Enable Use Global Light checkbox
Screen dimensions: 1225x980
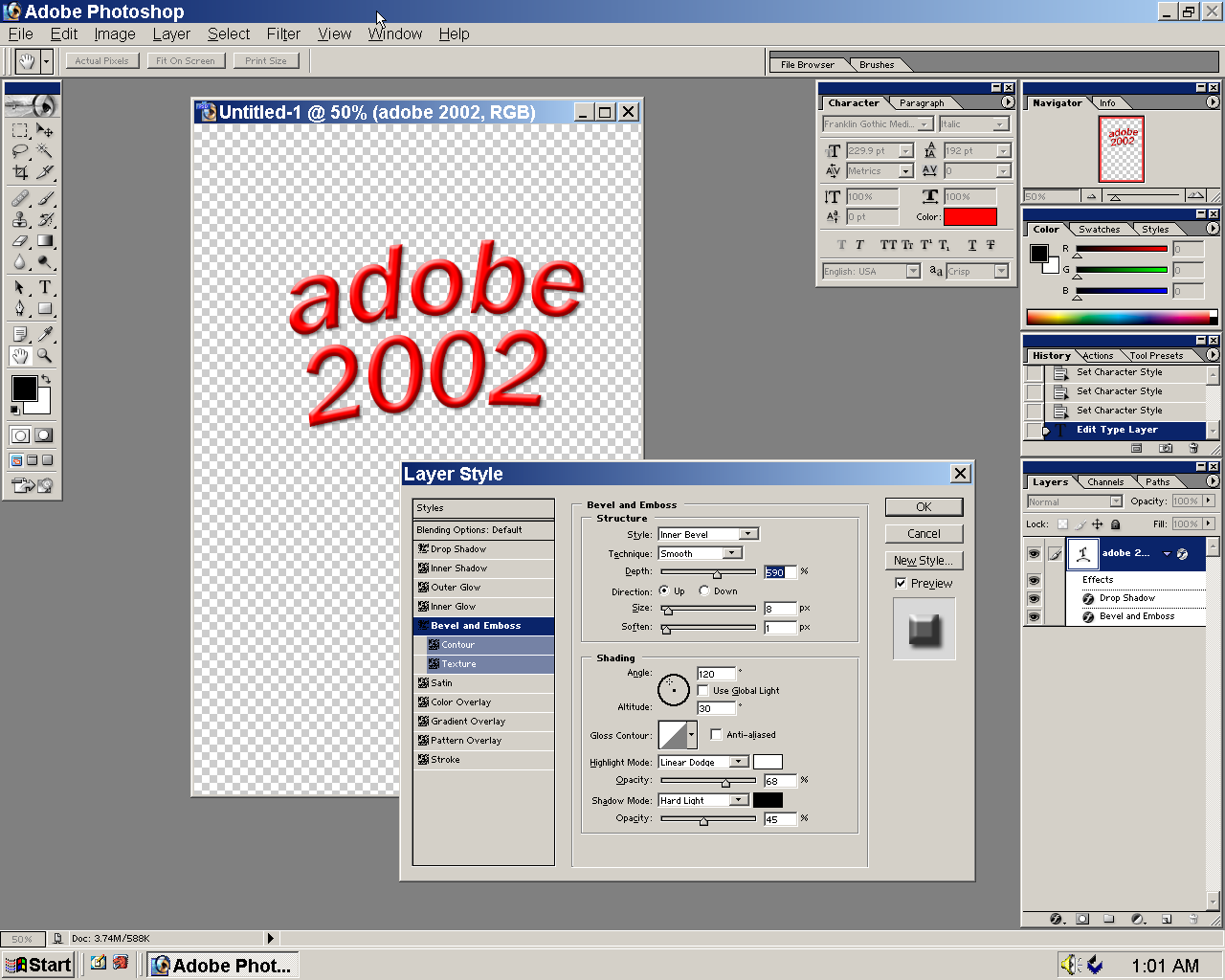coord(703,690)
